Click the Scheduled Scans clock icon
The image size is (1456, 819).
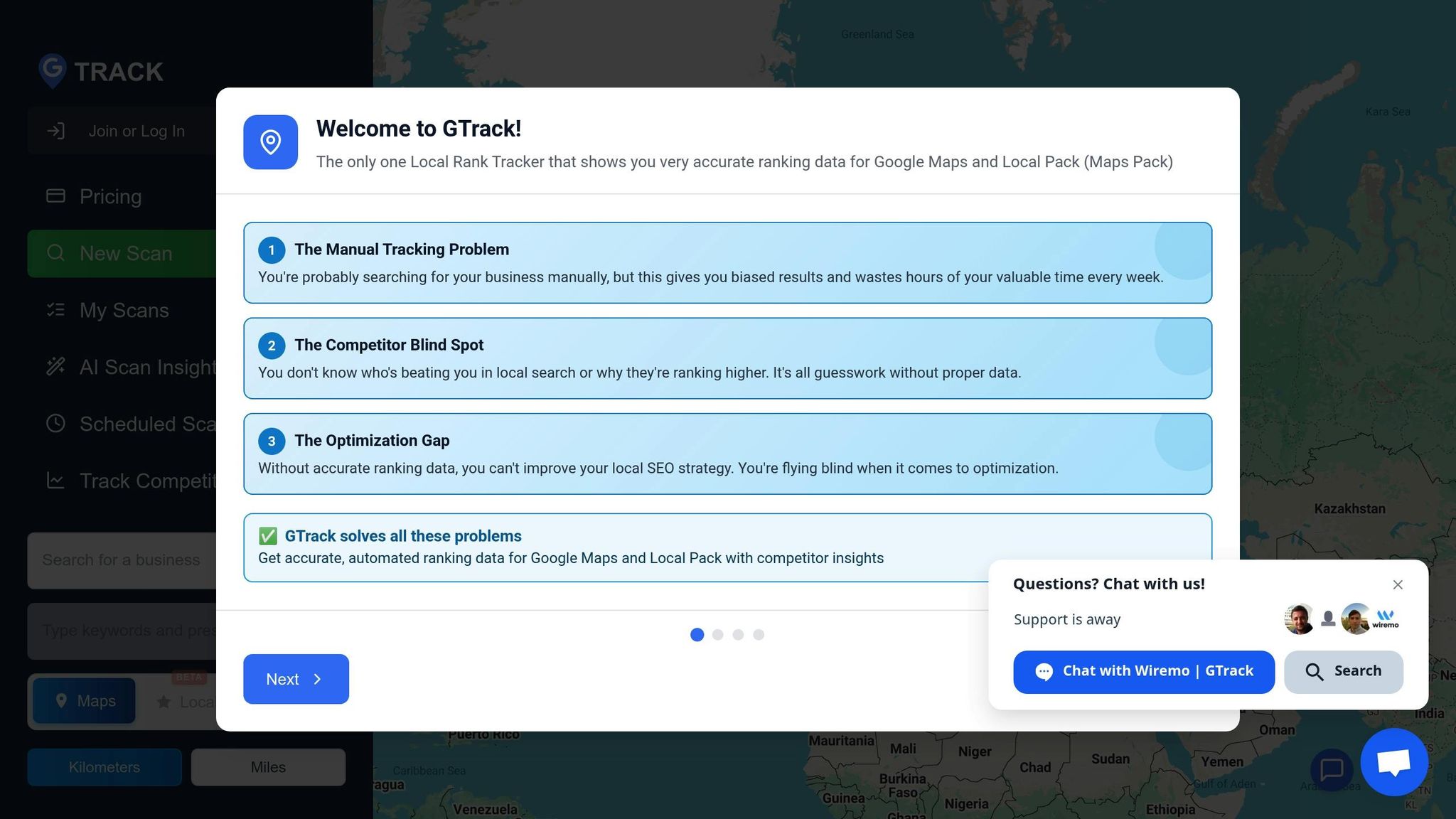[55, 424]
